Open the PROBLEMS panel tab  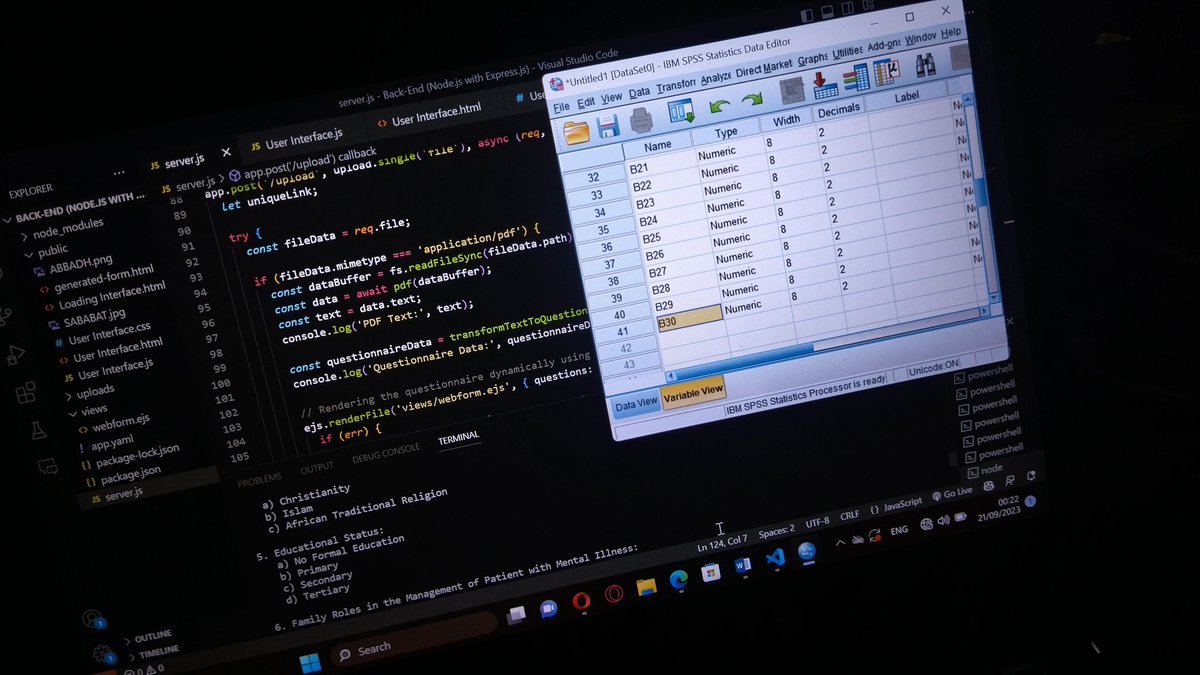coord(259,478)
